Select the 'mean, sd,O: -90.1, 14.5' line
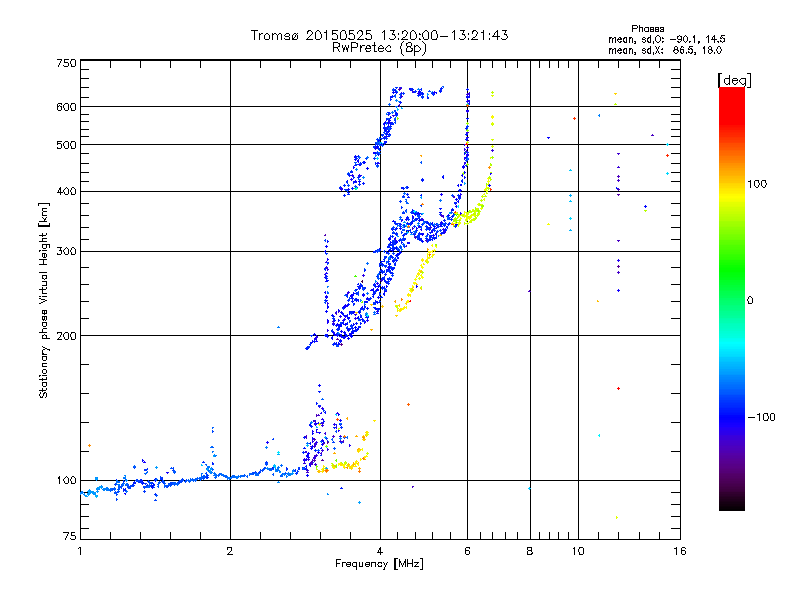Image resolution: width=800 pixels, height=600 pixels. point(667,39)
